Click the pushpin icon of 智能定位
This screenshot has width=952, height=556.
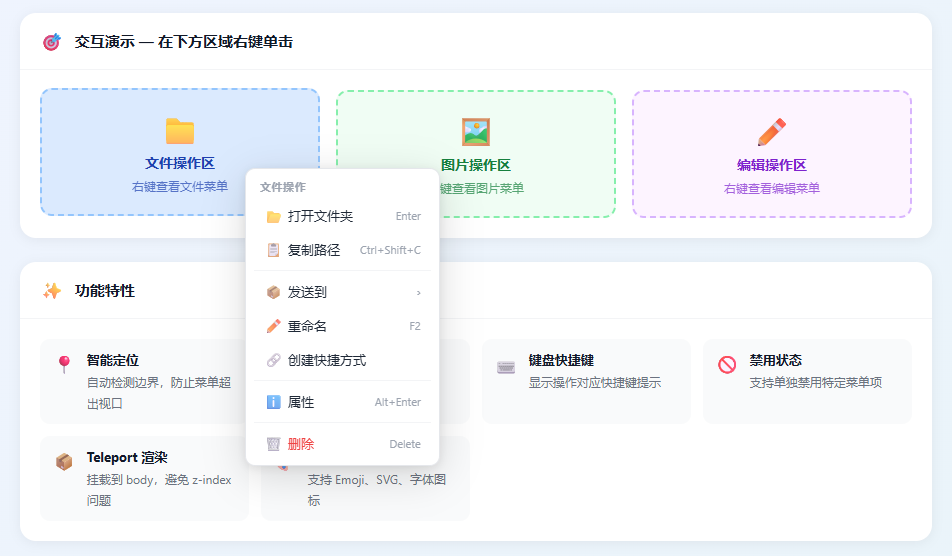pos(64,364)
